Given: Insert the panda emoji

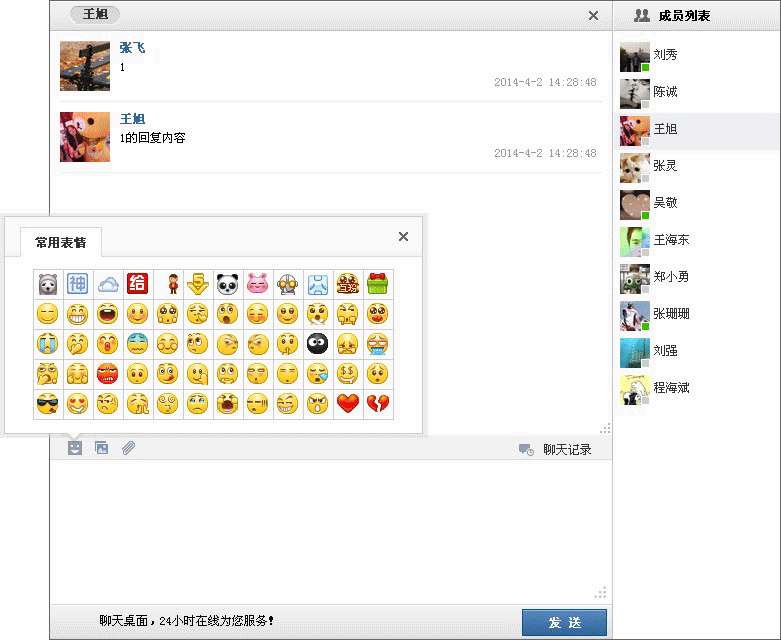Looking at the screenshot, I should (228, 284).
